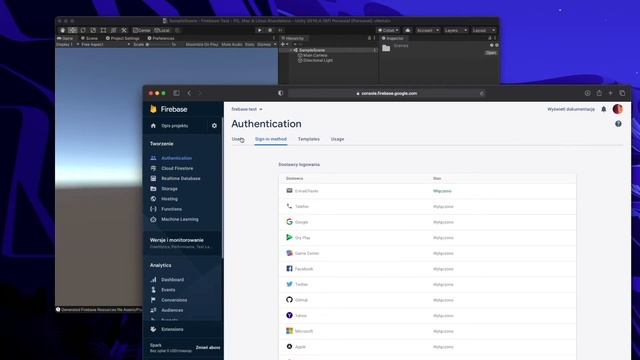Viewport: 640px width, 360px height.
Task: Open the Phone provider row
Action: (427, 207)
